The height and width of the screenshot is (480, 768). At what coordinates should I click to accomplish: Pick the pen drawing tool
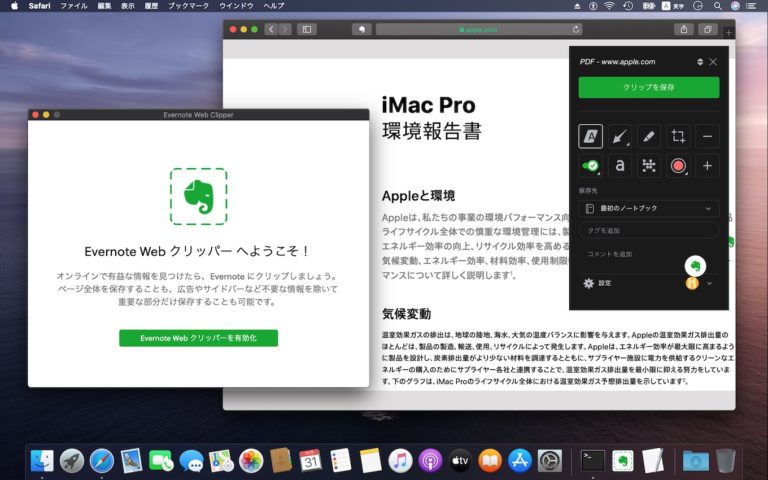pos(649,136)
